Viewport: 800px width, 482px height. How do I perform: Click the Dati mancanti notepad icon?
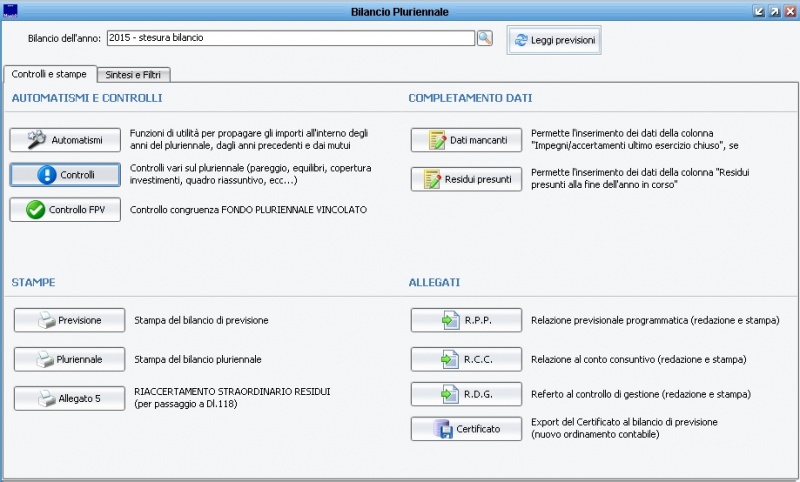pos(437,140)
